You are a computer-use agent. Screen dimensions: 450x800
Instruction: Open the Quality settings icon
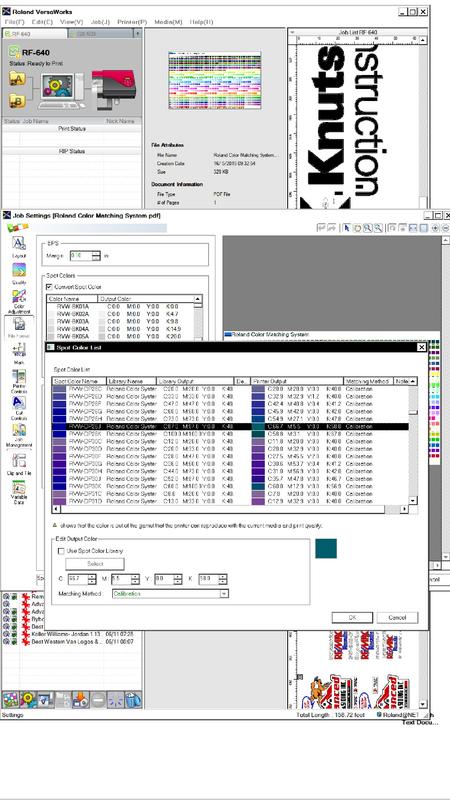[19, 270]
